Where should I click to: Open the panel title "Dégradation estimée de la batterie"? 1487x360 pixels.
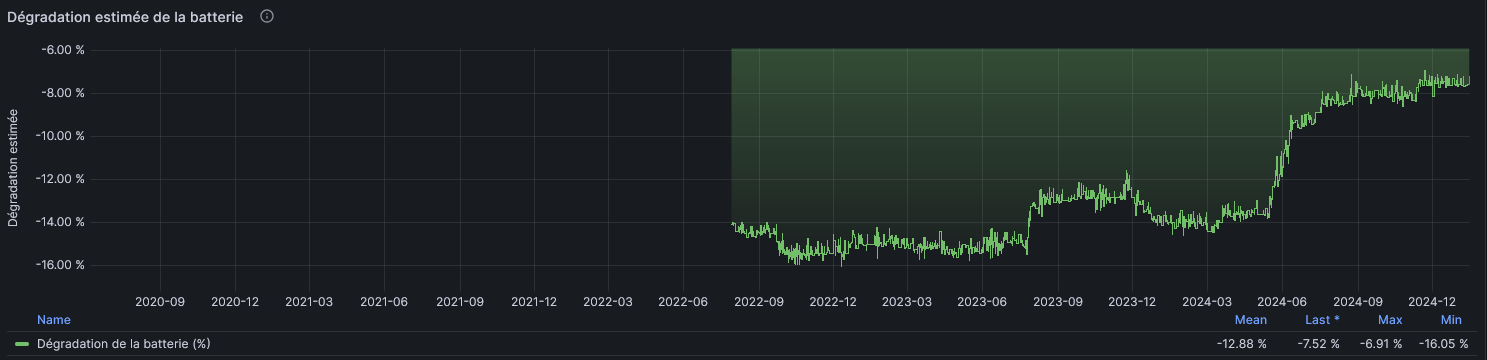pyautogui.click(x=125, y=17)
